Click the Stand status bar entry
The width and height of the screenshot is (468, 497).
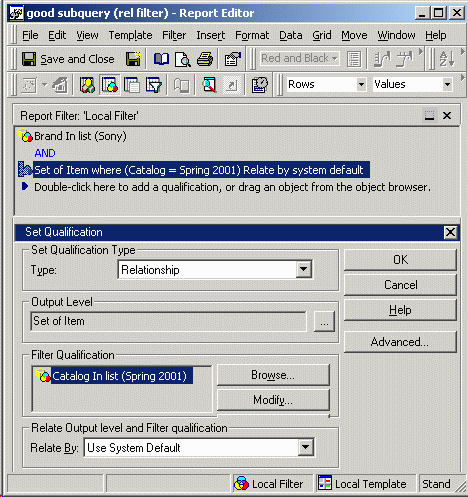point(436,484)
